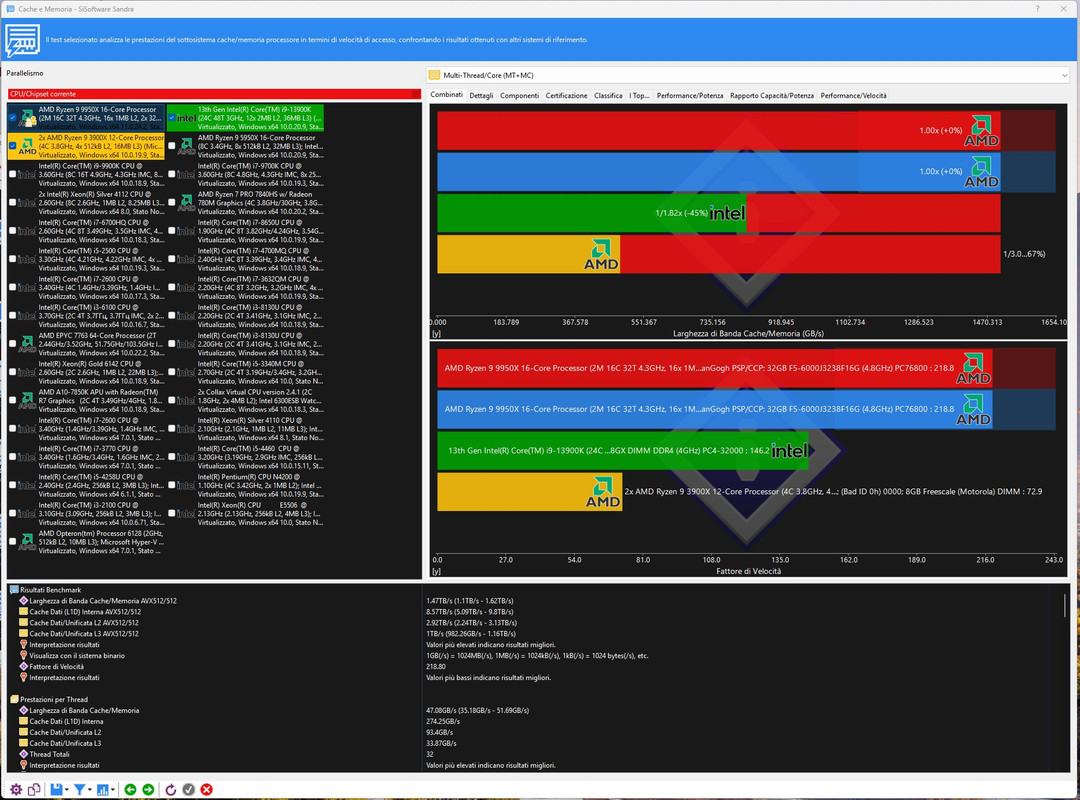Click the yellow AMD bar in bandwidth chart
Image resolution: width=1080 pixels, height=800 pixels.
coord(528,254)
